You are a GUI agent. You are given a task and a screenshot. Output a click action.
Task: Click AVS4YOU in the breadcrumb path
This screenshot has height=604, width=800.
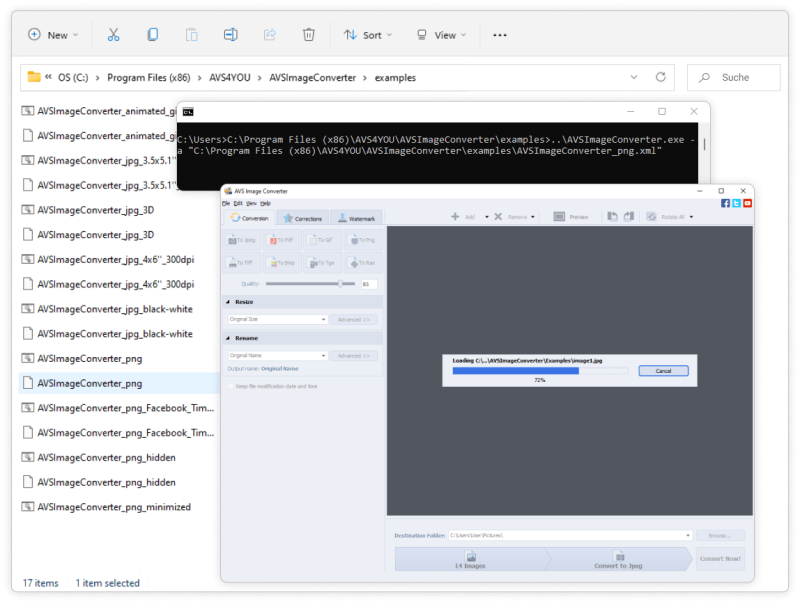coord(230,78)
